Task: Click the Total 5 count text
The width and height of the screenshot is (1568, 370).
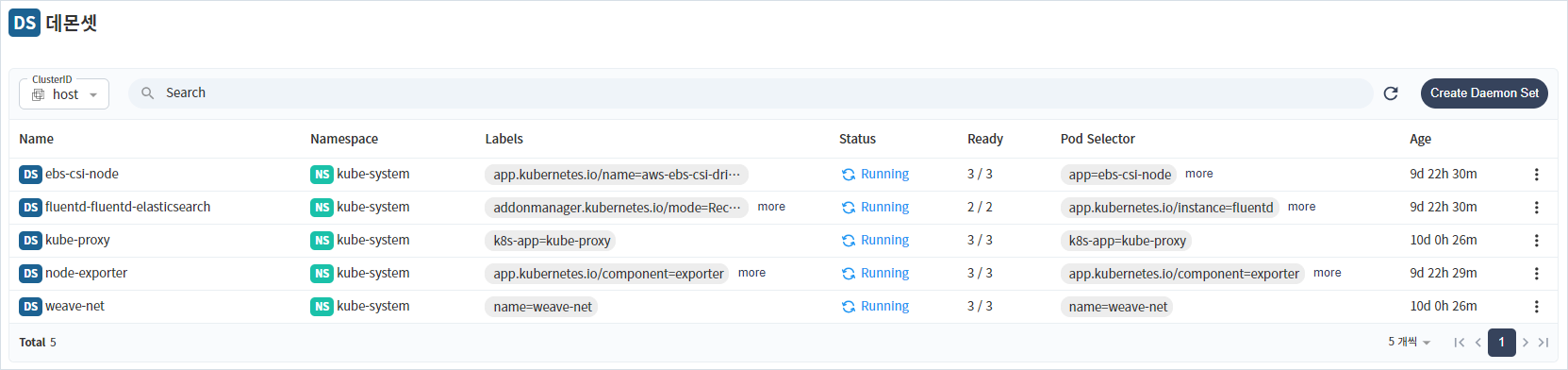Action: pos(38,342)
